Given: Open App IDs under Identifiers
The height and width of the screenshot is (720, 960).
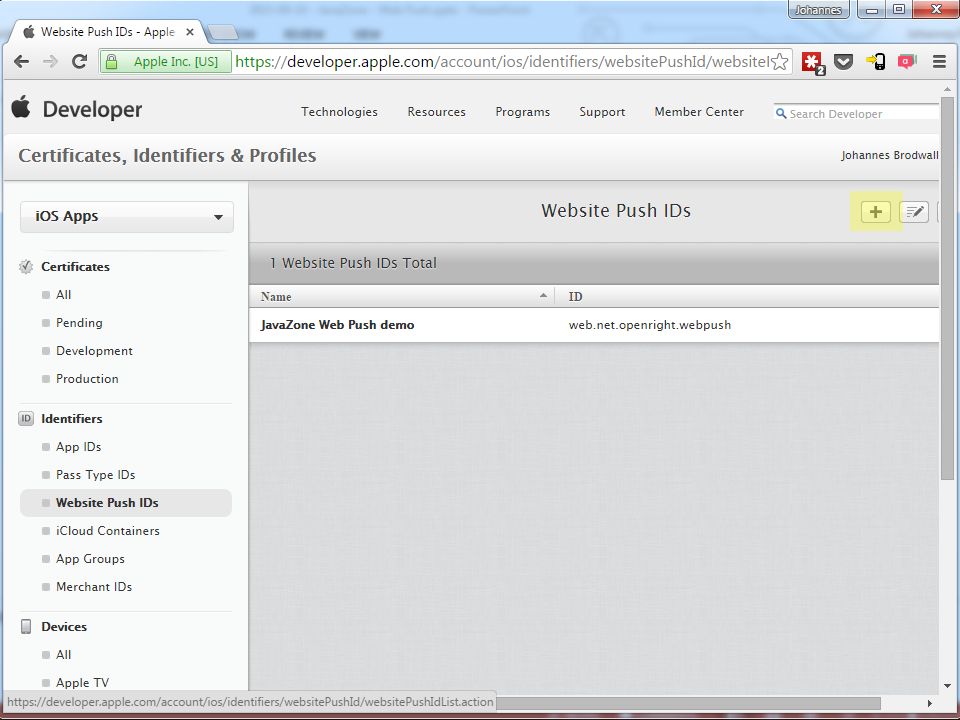Looking at the screenshot, I should [x=78, y=447].
